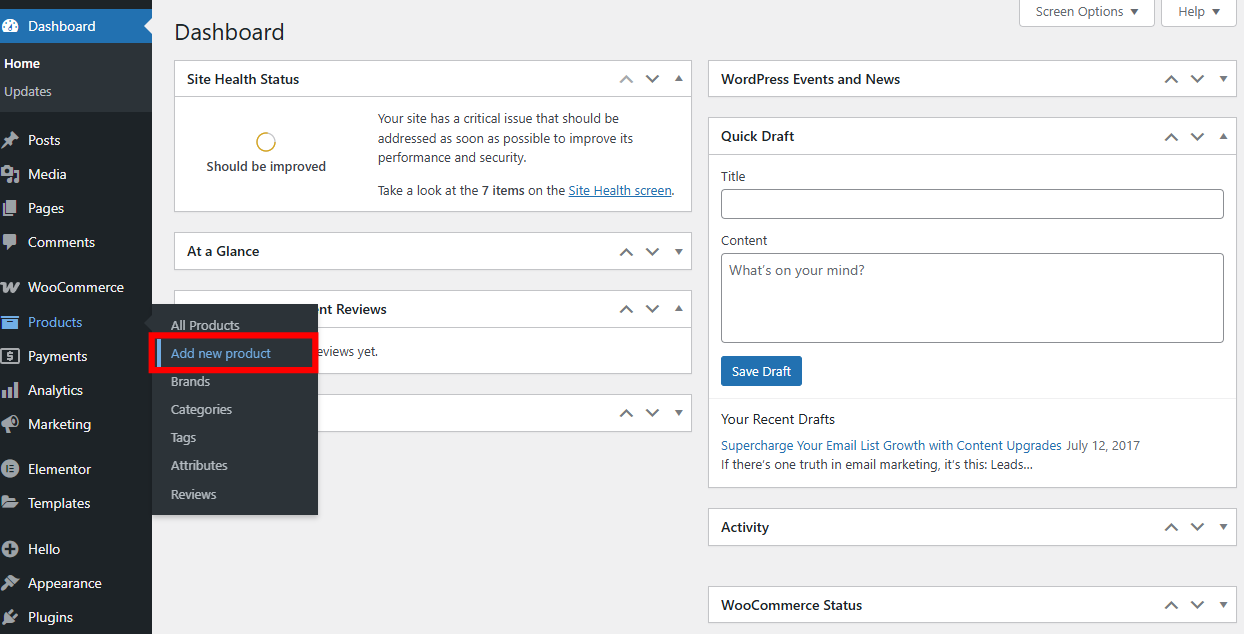Viewport: 1244px width, 634px height.
Task: Click the Site Health progress circle
Action: (265, 141)
